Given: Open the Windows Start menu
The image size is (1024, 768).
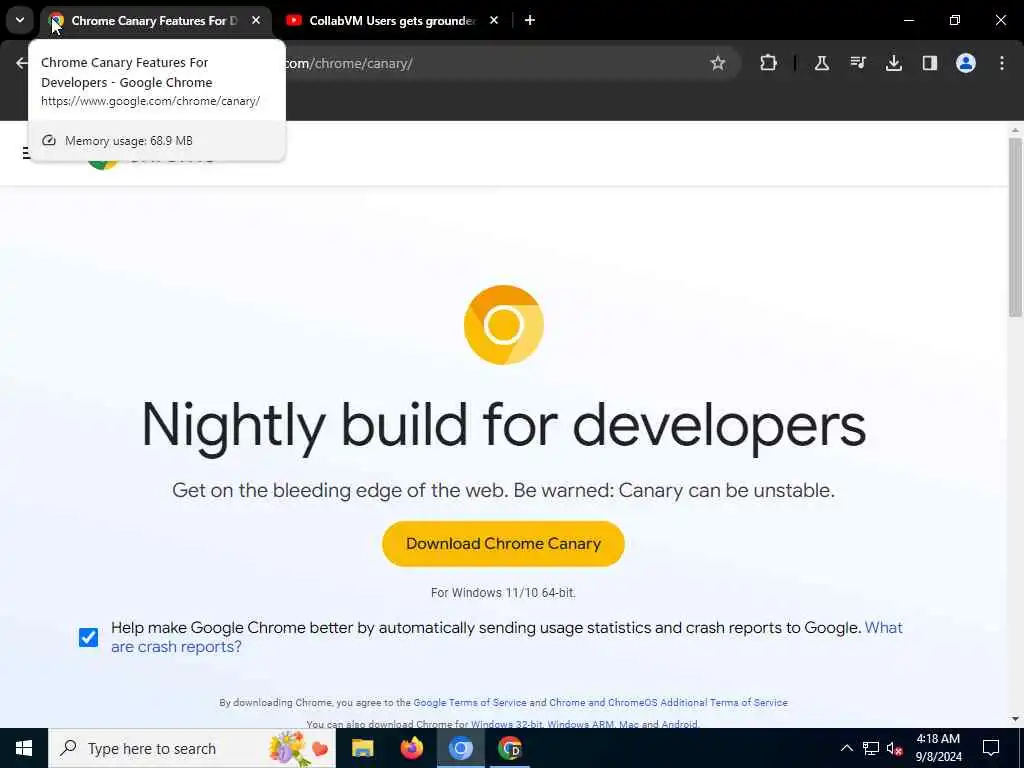Looking at the screenshot, I should tap(24, 748).
